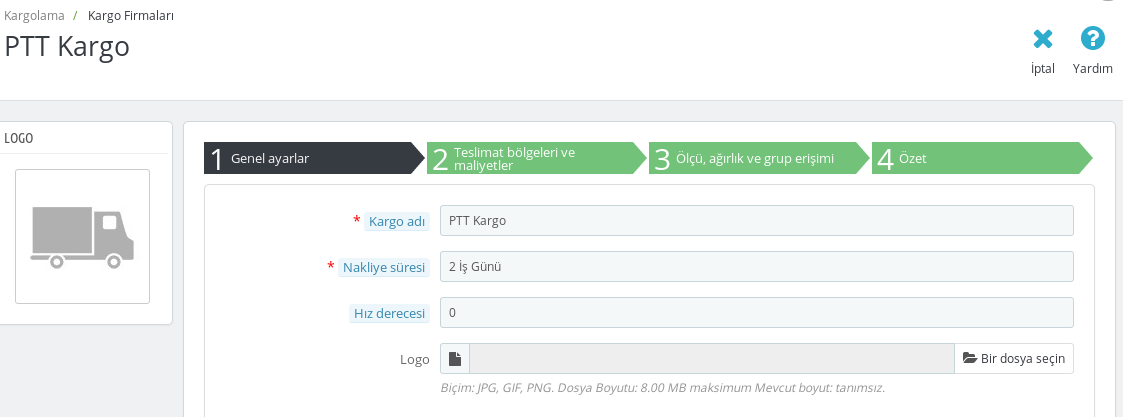
Task: Focus the Nakliye süresi input field
Action: pyautogui.click(x=757, y=267)
